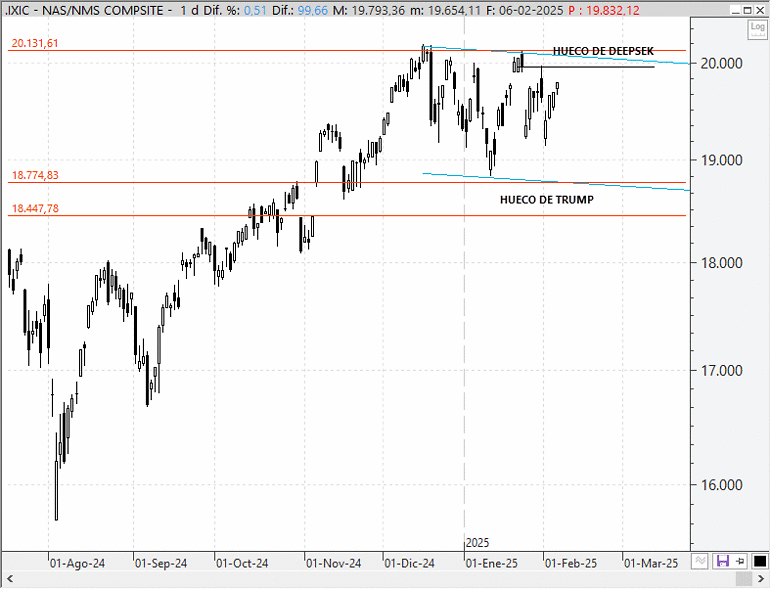
Task: Select the 18.447,78 level label
Action: click(x=35, y=208)
